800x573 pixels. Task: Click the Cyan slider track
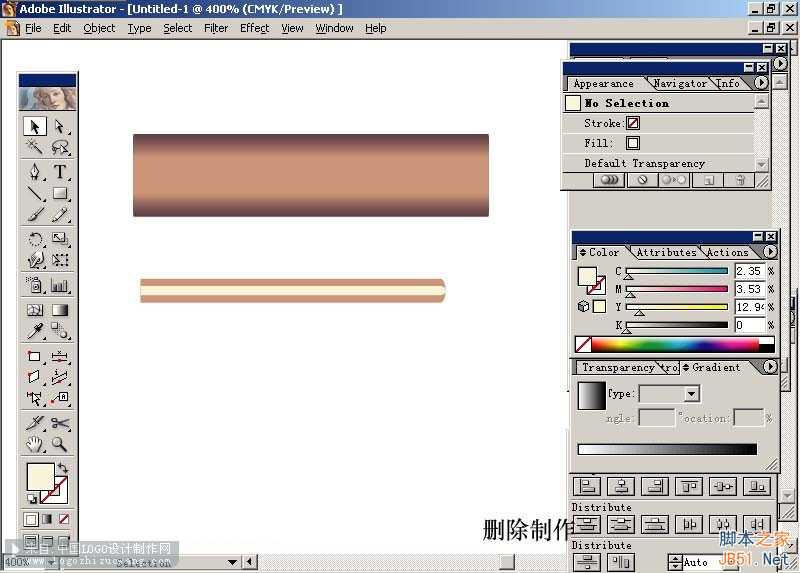677,271
